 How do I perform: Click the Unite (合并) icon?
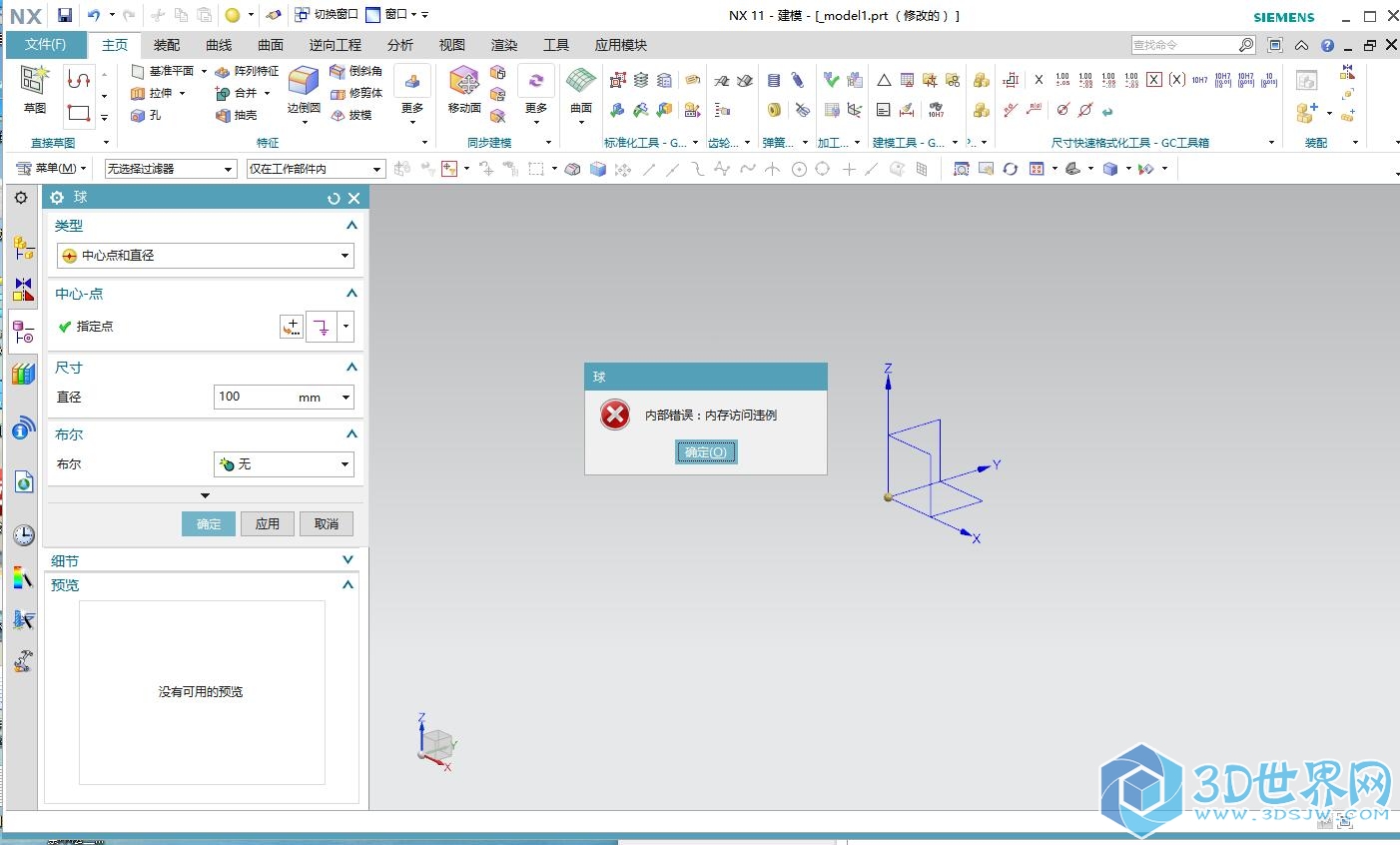point(223,93)
